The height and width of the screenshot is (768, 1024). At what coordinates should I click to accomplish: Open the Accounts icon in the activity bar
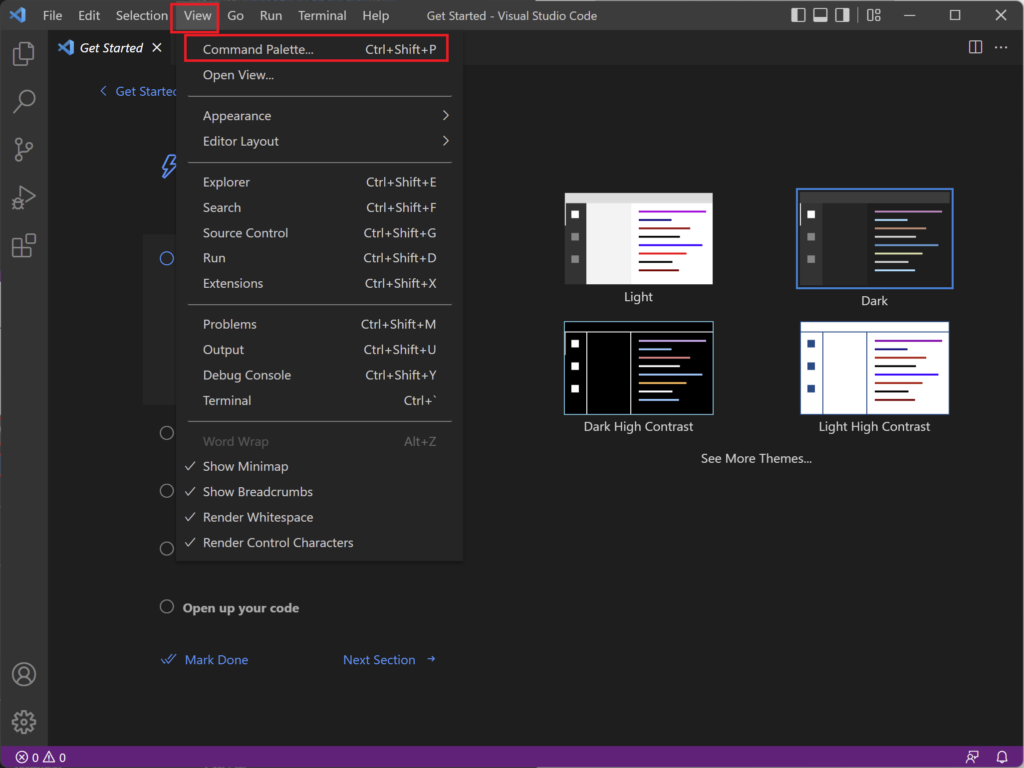pos(24,674)
